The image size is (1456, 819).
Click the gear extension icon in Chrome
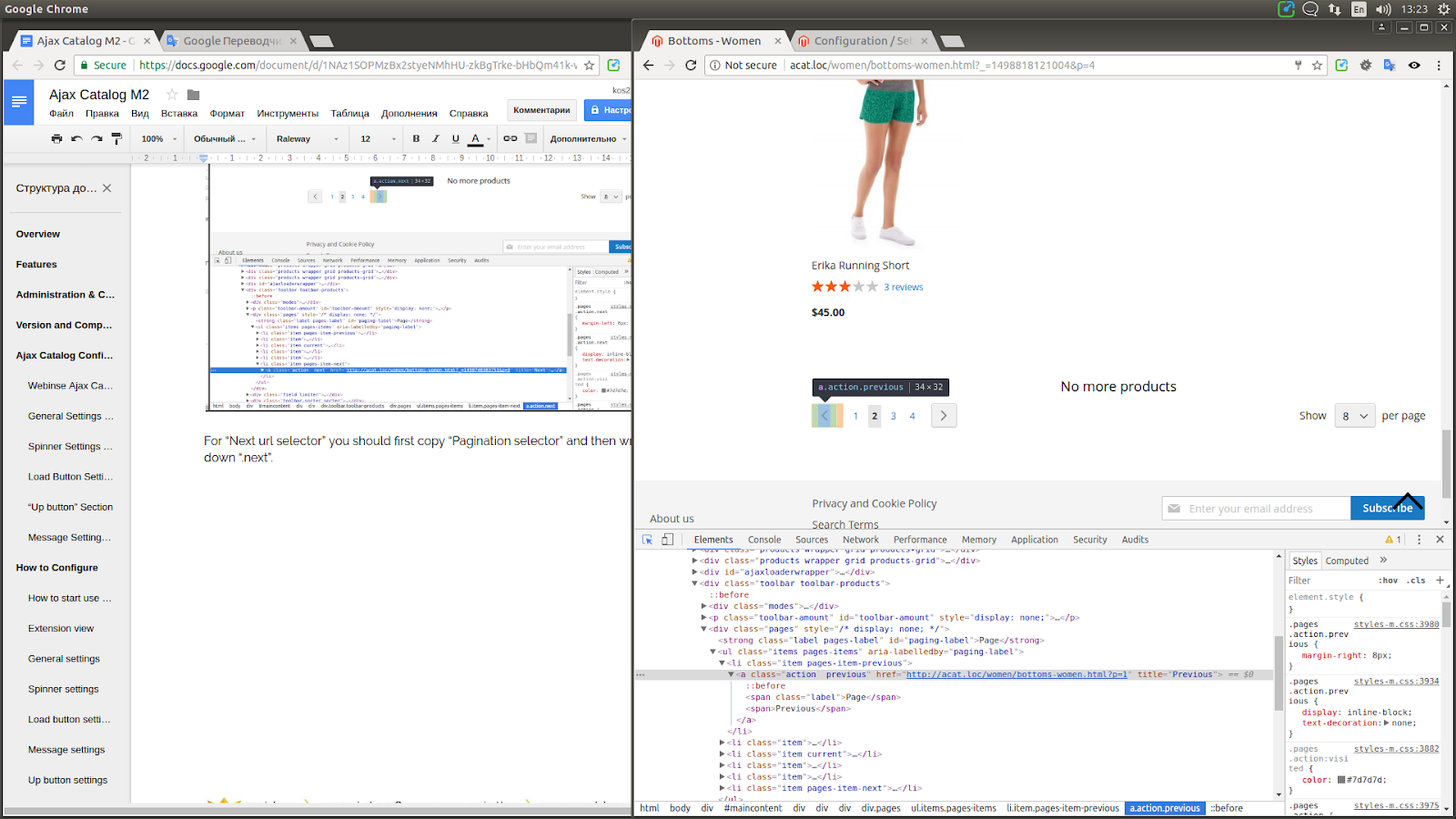coord(1366,66)
